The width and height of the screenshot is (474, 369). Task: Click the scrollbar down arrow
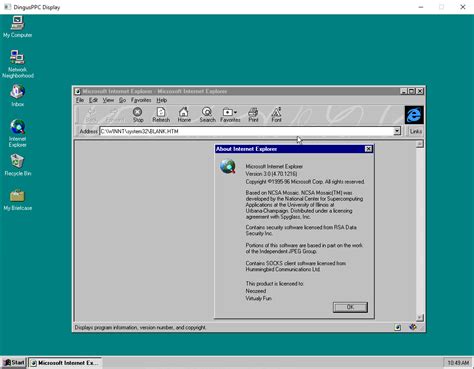[x=420, y=317]
